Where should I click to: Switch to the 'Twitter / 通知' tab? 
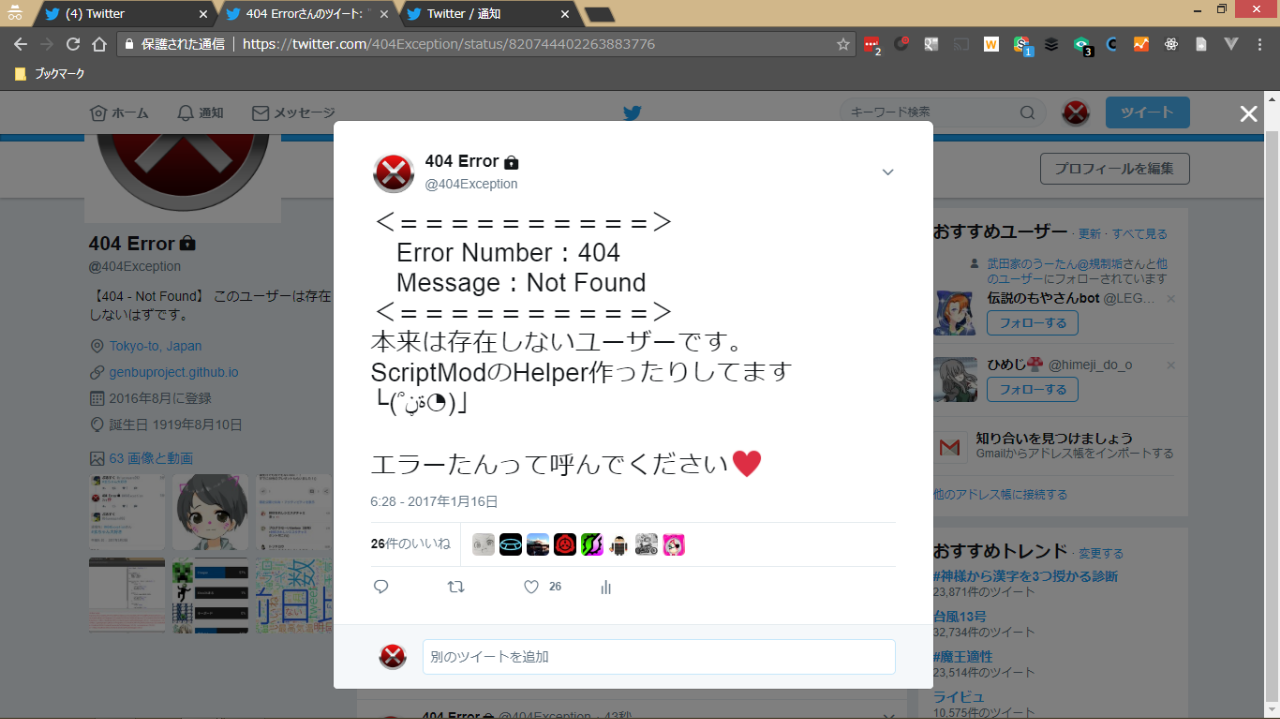click(x=480, y=14)
